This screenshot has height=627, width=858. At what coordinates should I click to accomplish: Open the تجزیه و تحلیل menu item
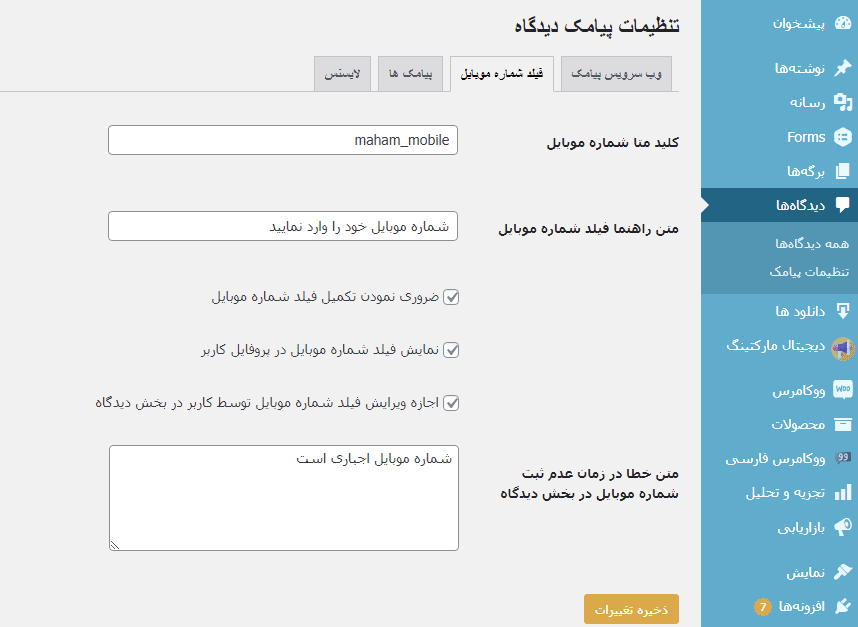pos(779,493)
